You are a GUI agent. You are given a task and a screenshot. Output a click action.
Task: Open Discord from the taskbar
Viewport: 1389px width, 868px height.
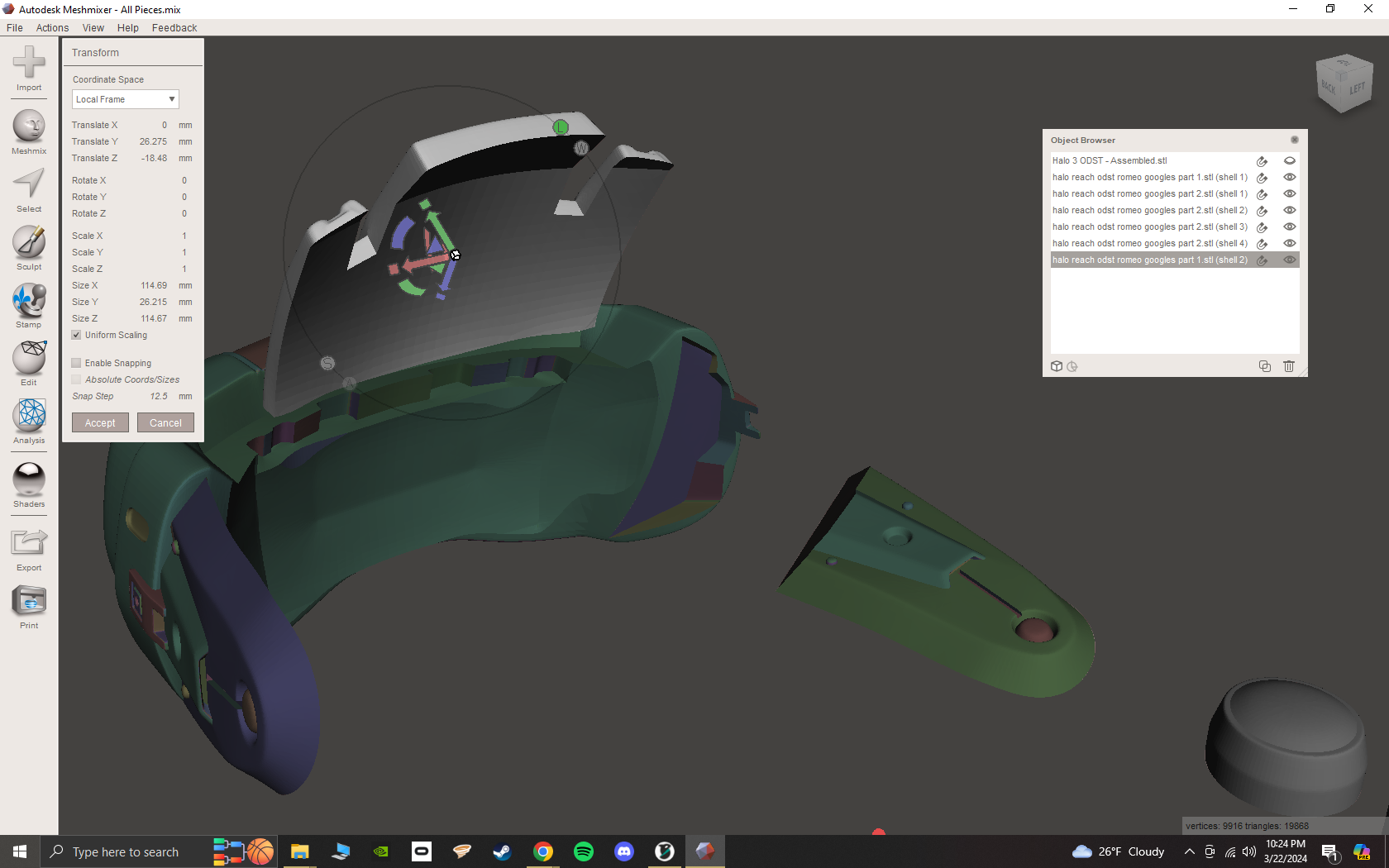(623, 851)
